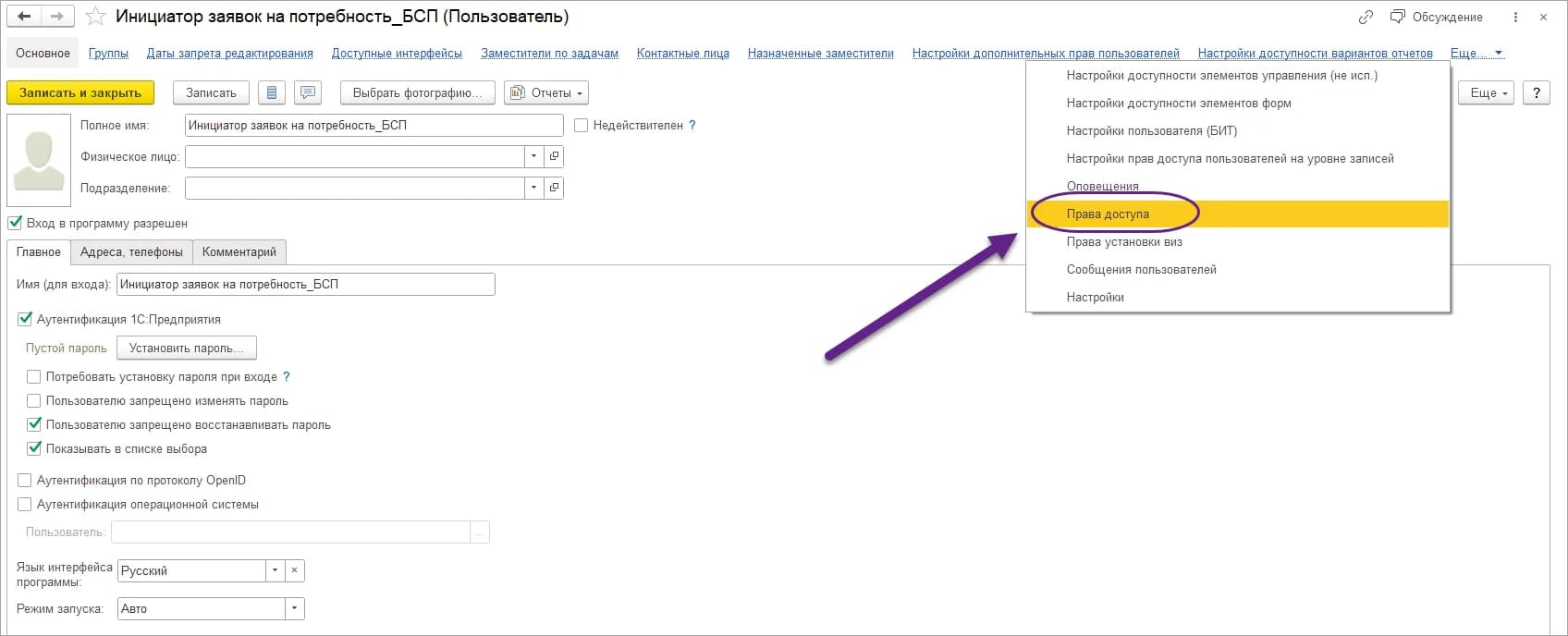Image resolution: width=1568 pixels, height=636 pixels.
Task: Copy link with the chain icon
Action: point(1366,17)
